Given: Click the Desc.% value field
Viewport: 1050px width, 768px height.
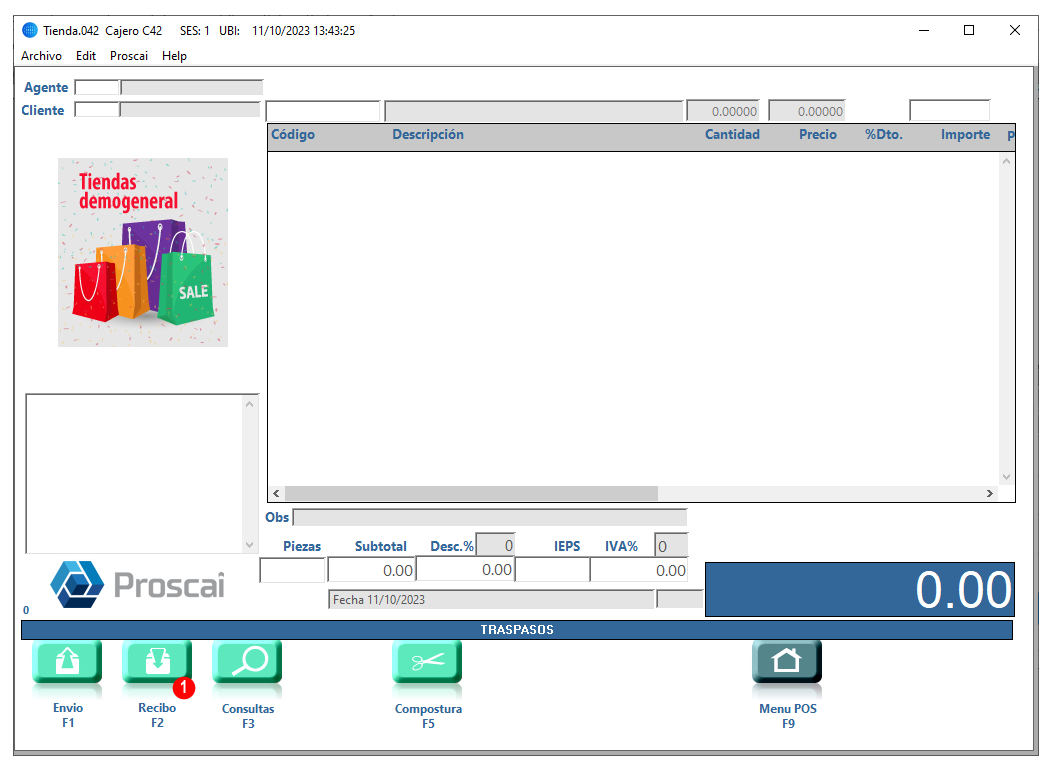Looking at the screenshot, I should [x=495, y=546].
